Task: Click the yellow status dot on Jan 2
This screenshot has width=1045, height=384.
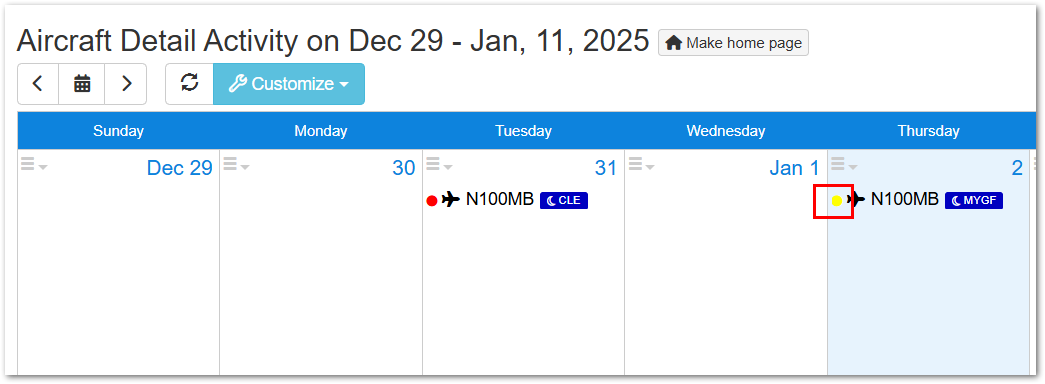Action: [837, 201]
